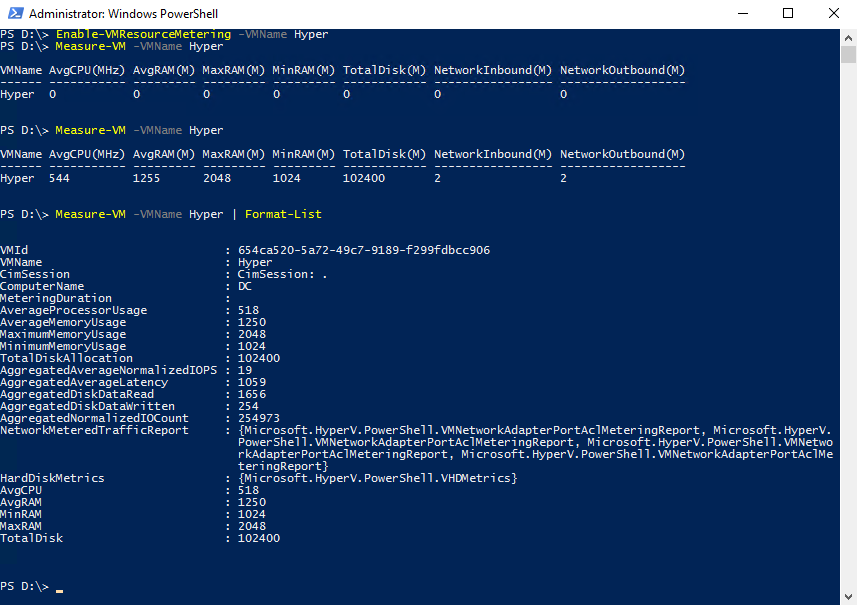The height and width of the screenshot is (605, 857).
Task: Click the AggregatedDiskDataRead value 1656
Action: click(251, 394)
